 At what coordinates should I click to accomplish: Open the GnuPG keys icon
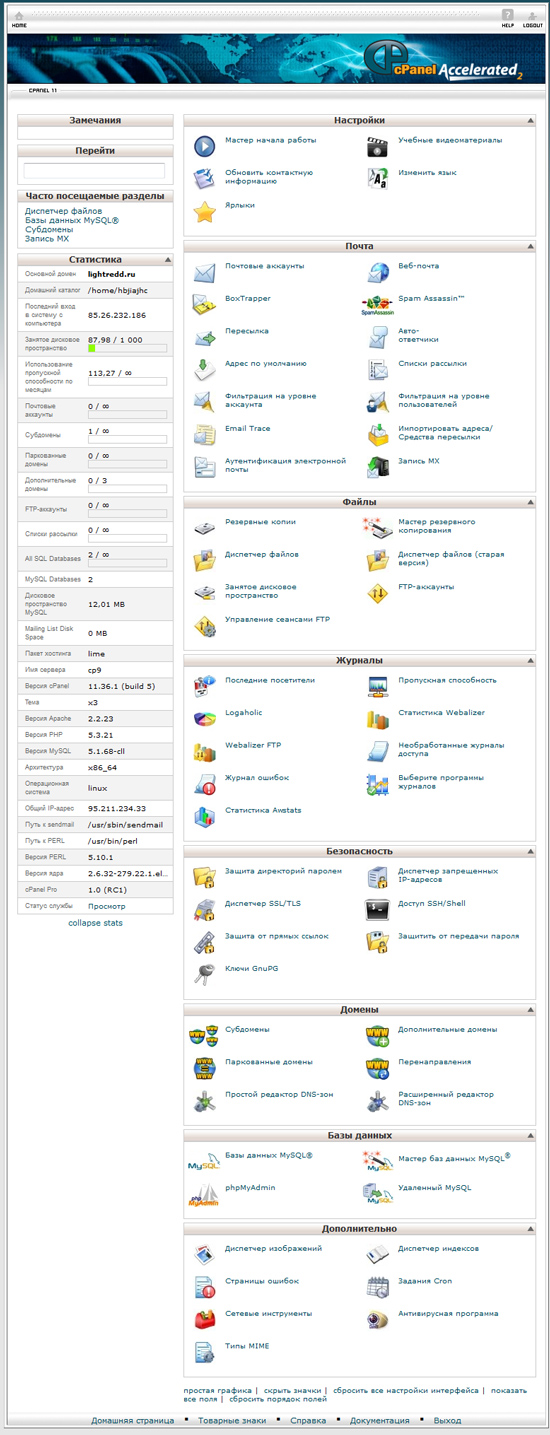[x=204, y=974]
